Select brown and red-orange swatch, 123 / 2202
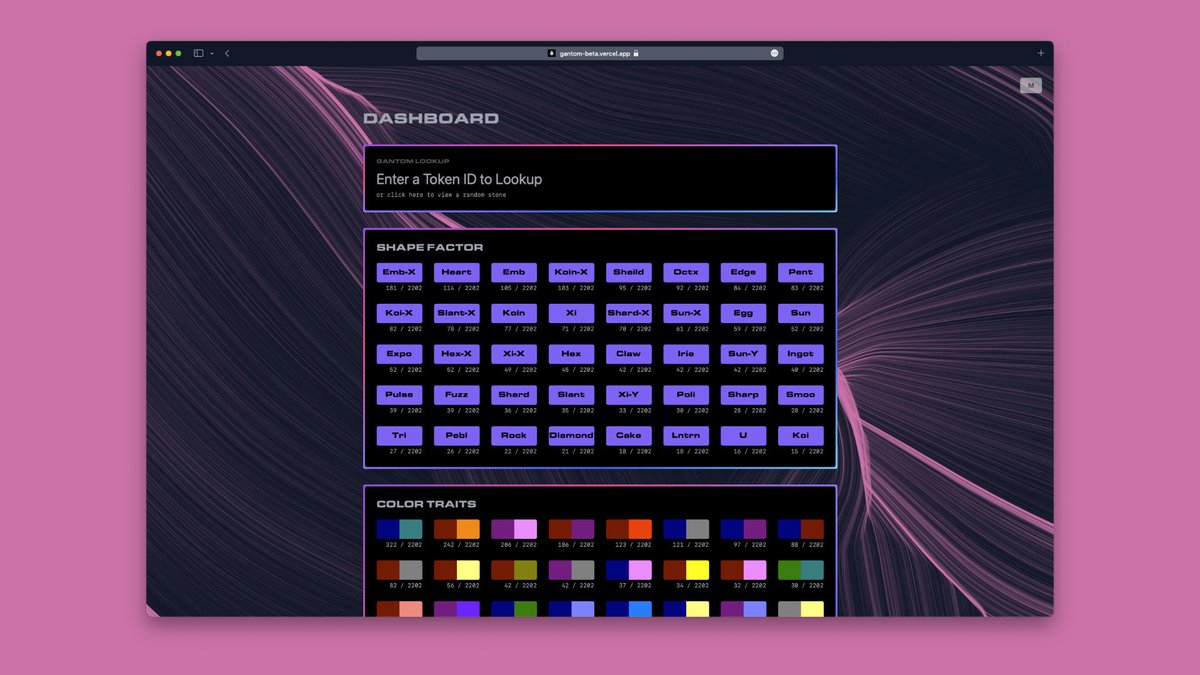 pyautogui.click(x=629, y=529)
